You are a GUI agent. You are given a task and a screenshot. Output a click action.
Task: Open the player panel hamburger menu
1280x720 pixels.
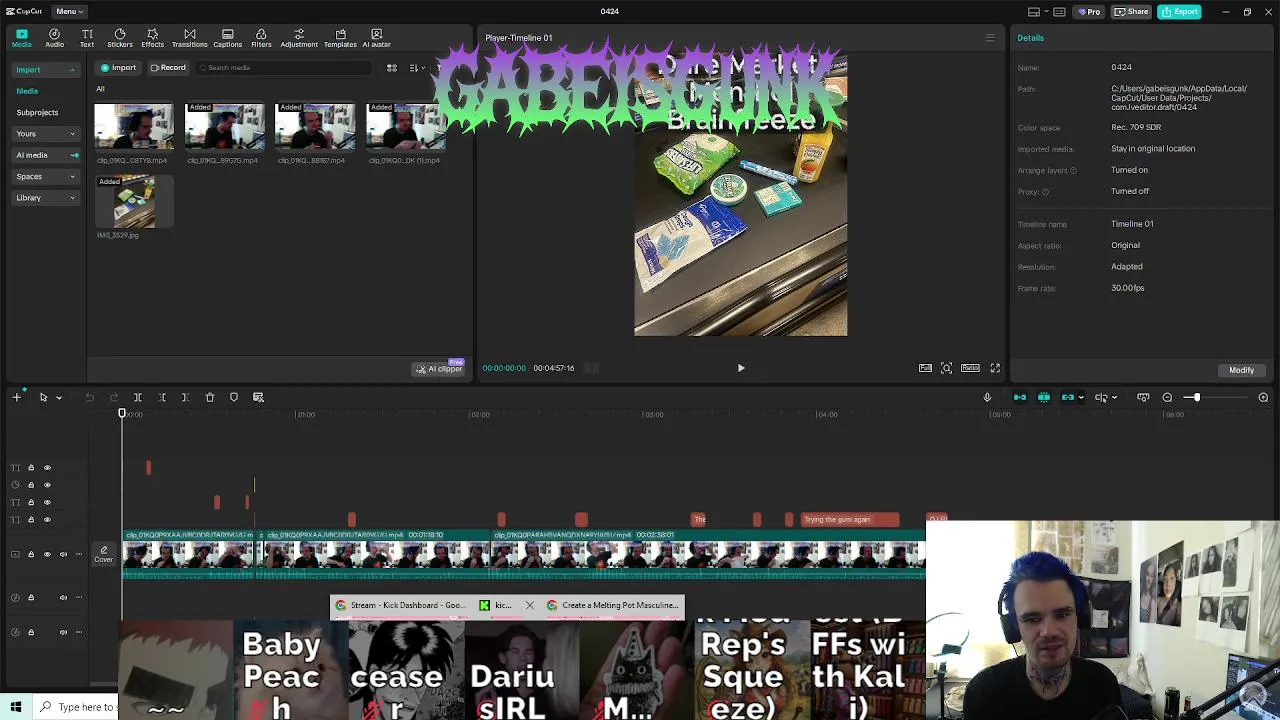[990, 38]
